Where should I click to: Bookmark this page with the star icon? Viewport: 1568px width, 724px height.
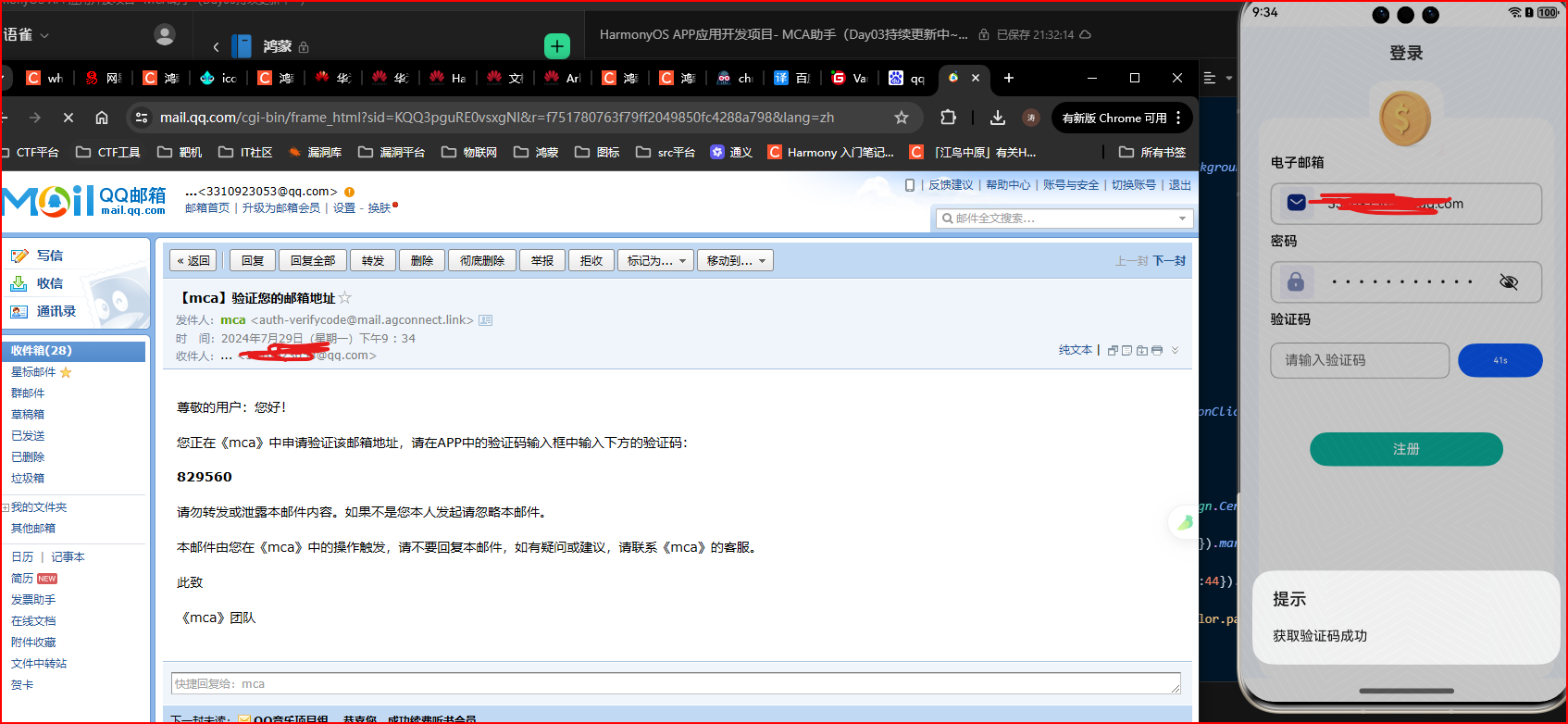902,118
